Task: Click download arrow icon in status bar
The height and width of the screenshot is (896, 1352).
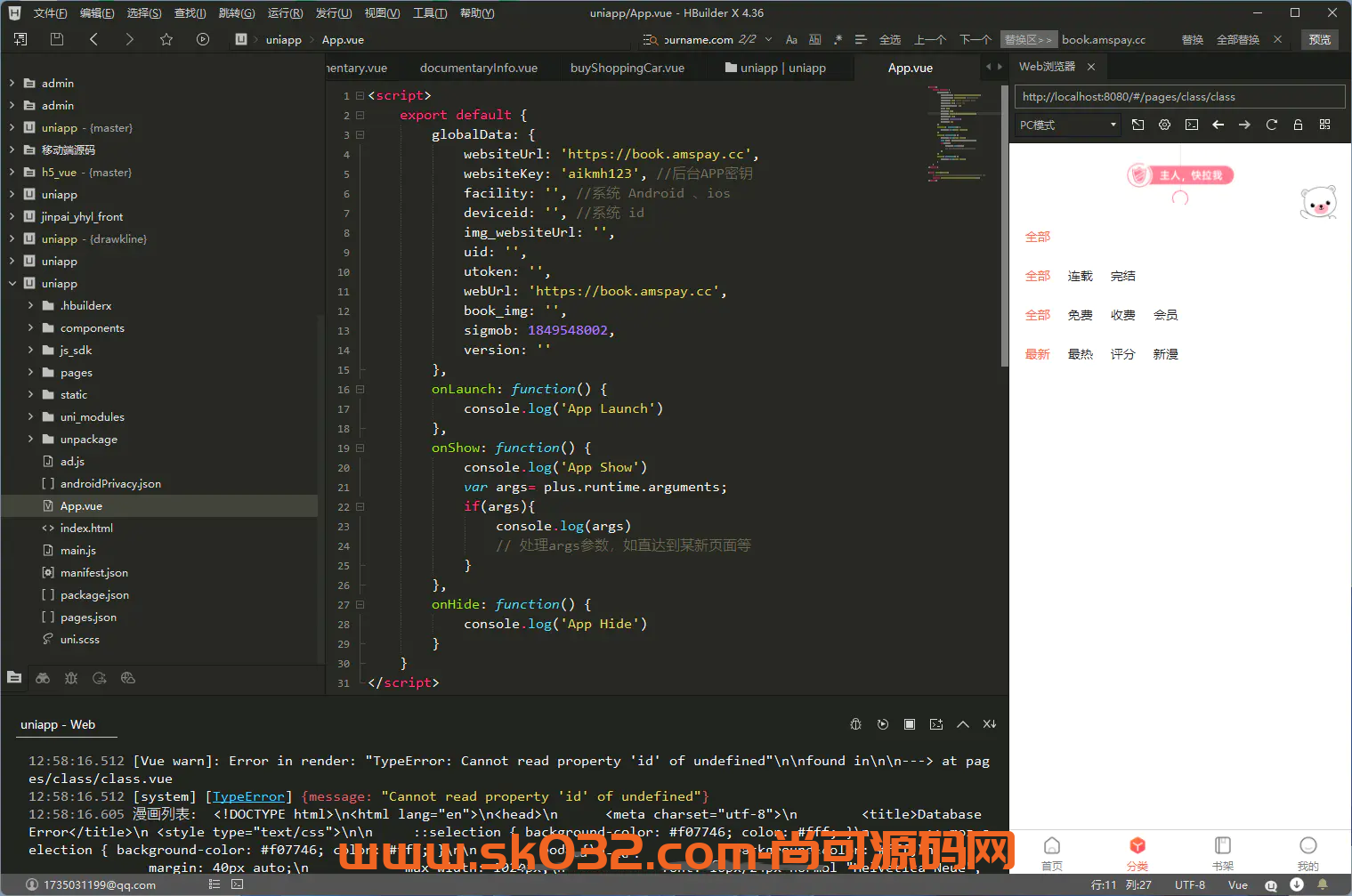Action: click(1297, 884)
